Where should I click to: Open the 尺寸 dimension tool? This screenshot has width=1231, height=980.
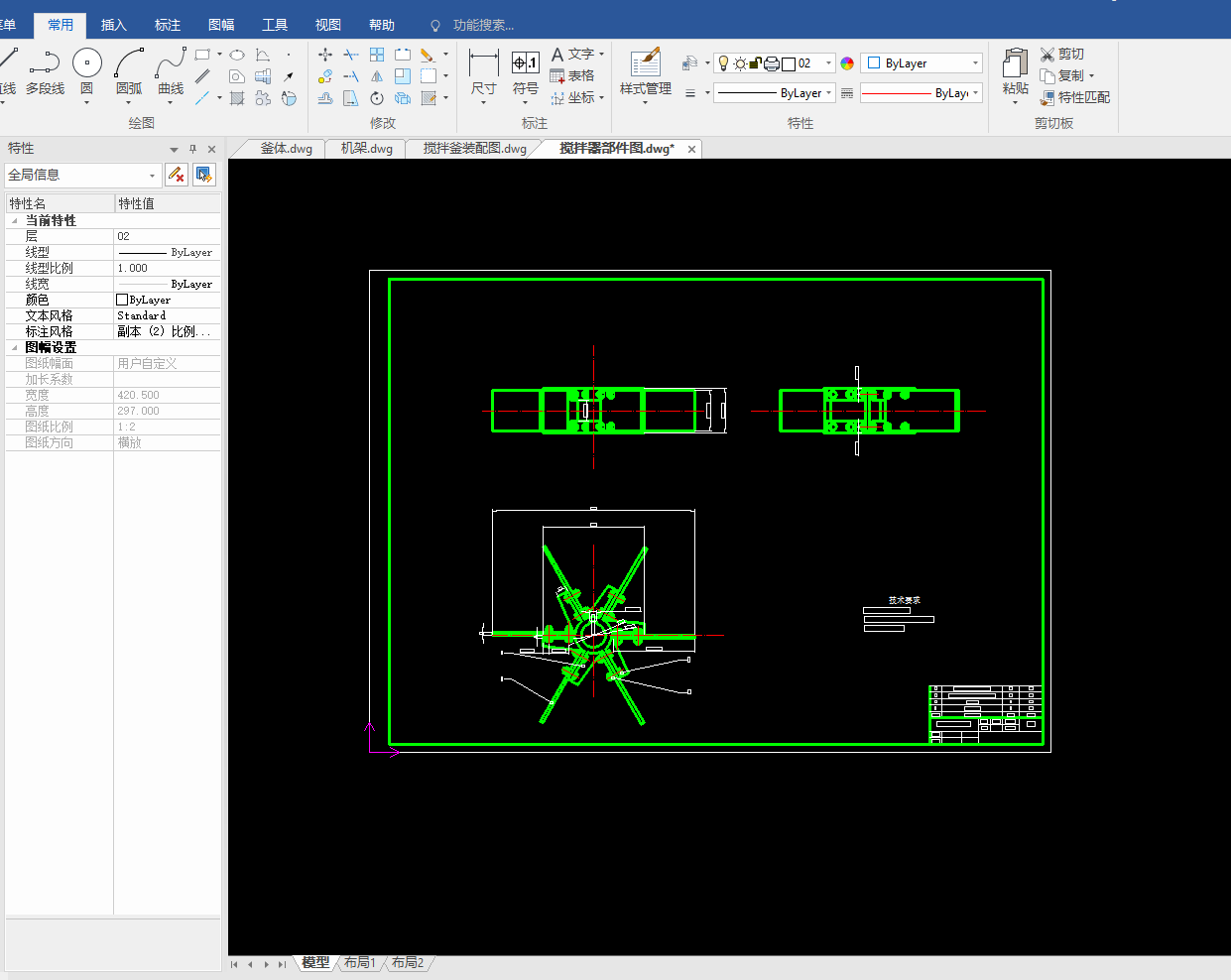click(484, 74)
